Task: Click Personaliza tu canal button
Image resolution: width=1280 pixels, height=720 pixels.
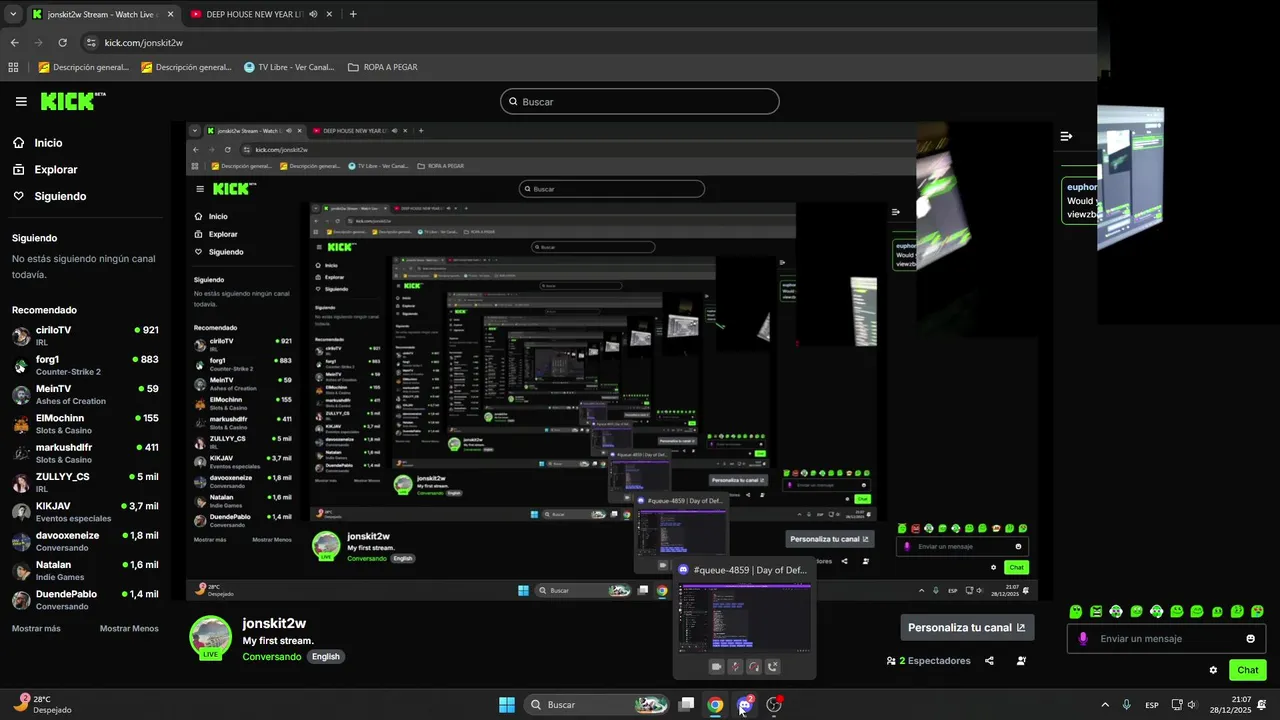Action: pos(967,628)
